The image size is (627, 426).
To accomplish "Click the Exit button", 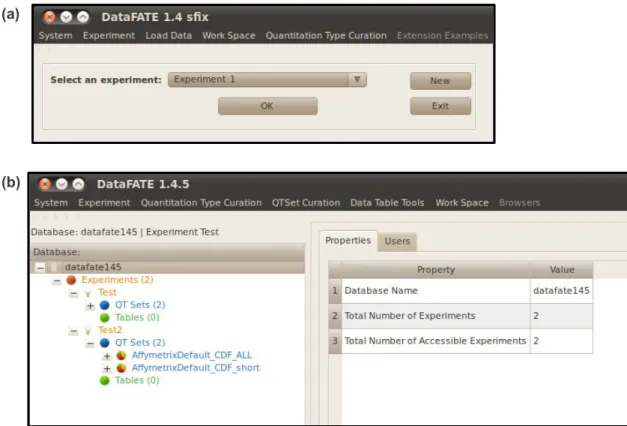I will click(440, 106).
